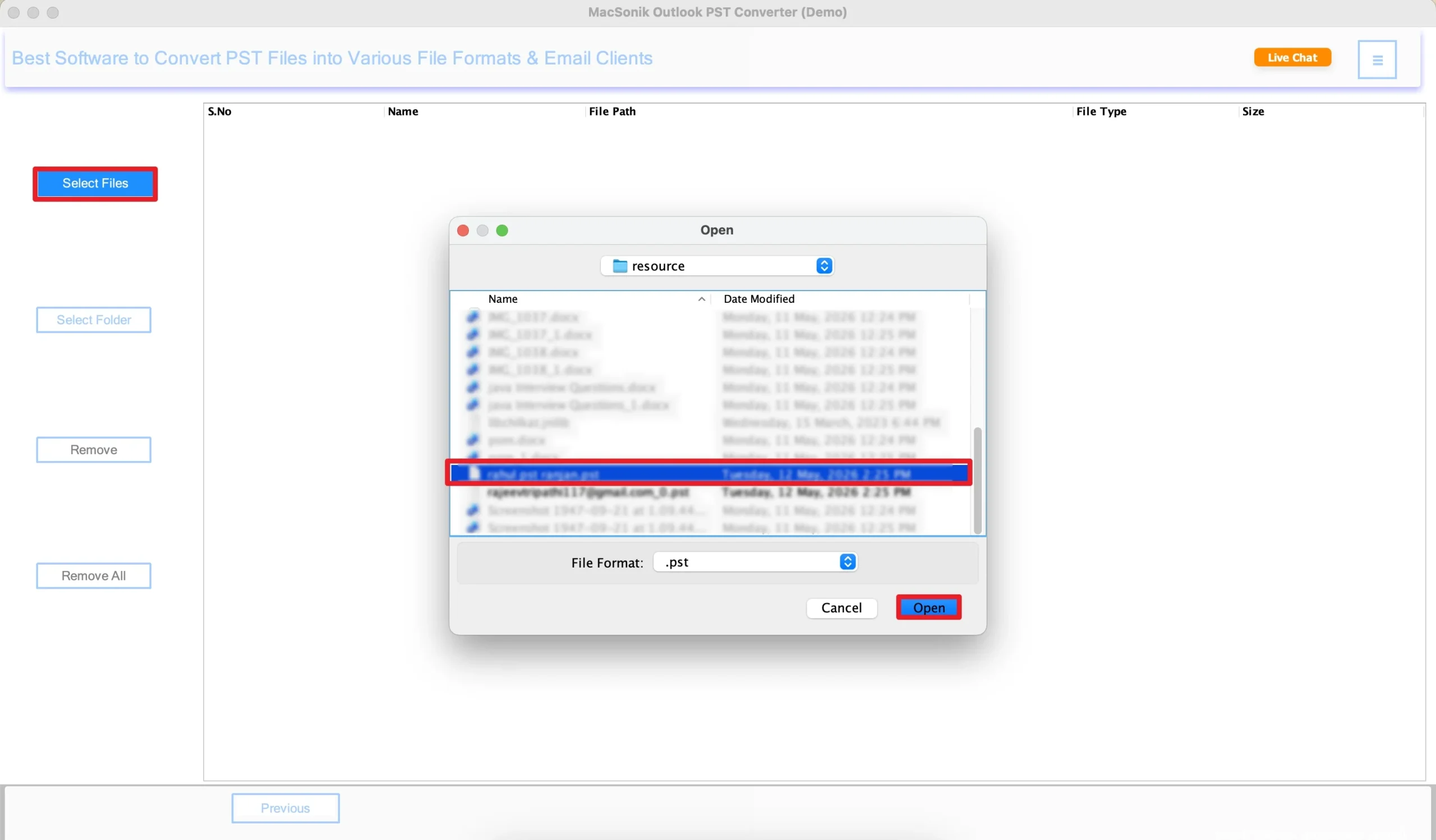Click the Select Files button

pyautogui.click(x=95, y=183)
